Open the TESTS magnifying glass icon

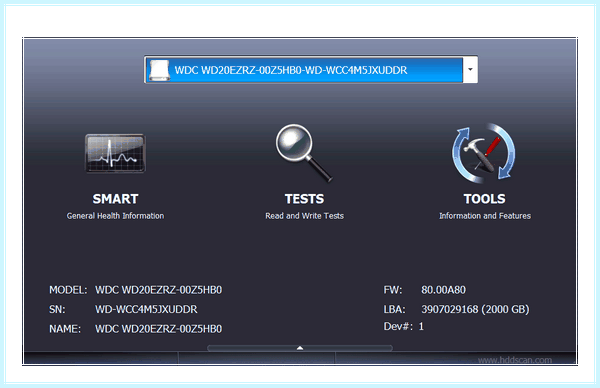[x=304, y=153]
